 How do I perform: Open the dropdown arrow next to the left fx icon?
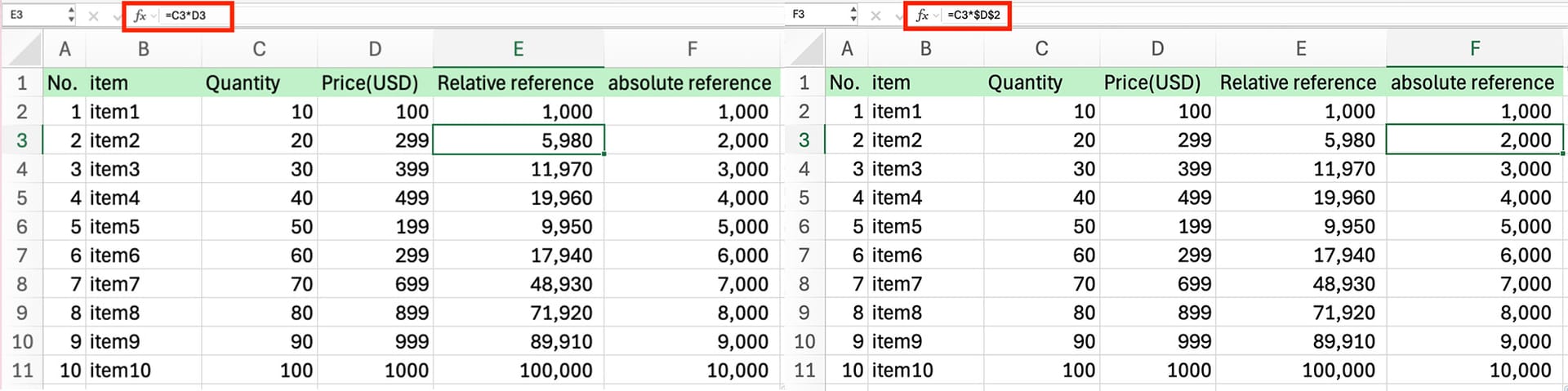(x=154, y=16)
